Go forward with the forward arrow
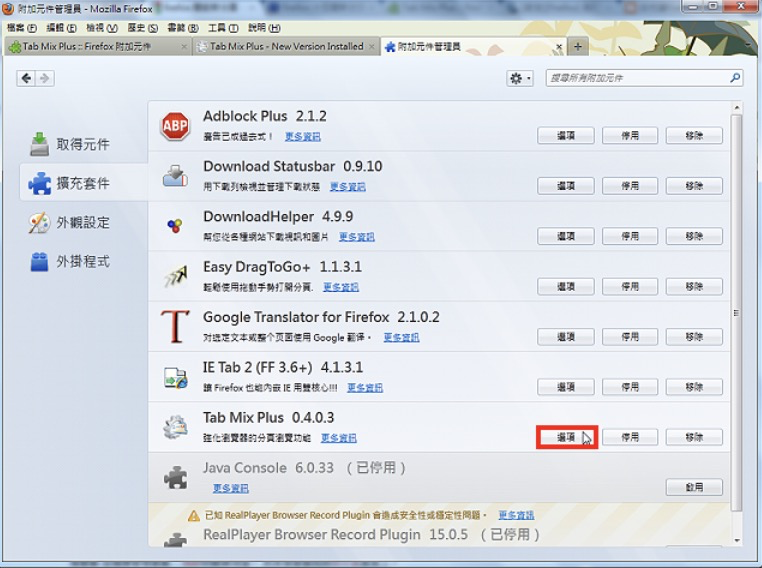The image size is (762, 568). [x=44, y=78]
